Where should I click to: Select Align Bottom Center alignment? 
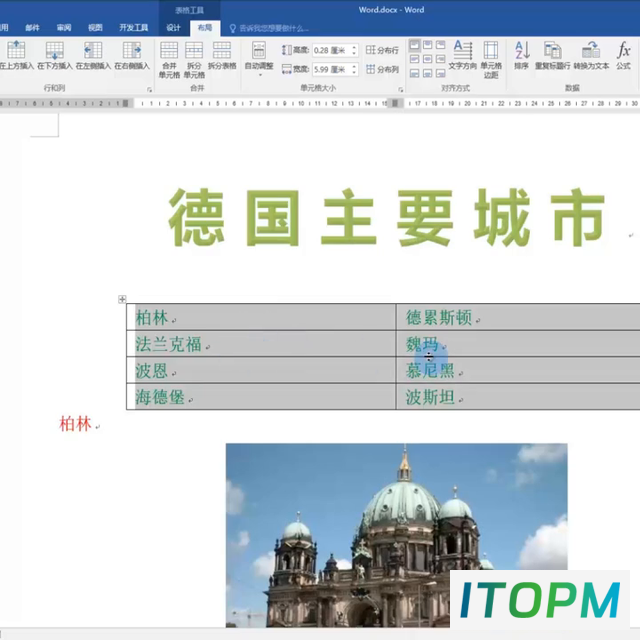click(x=427, y=73)
